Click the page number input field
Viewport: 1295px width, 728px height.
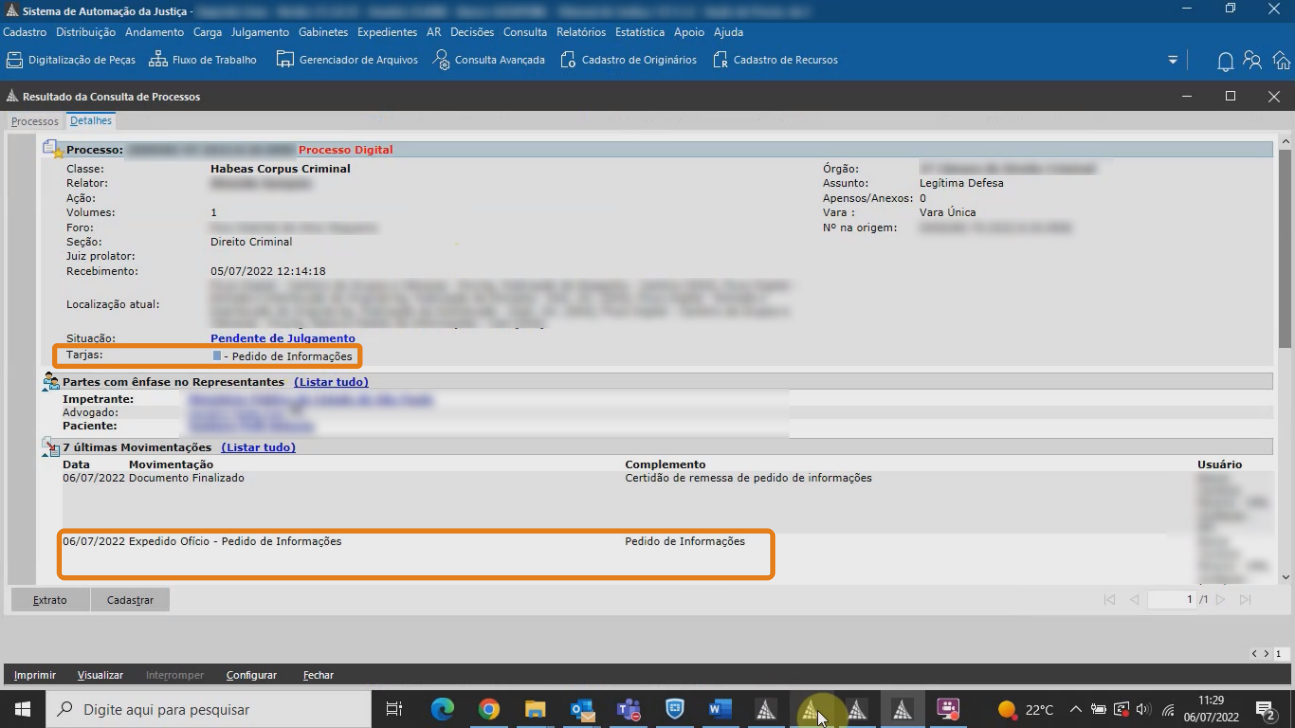point(1171,600)
